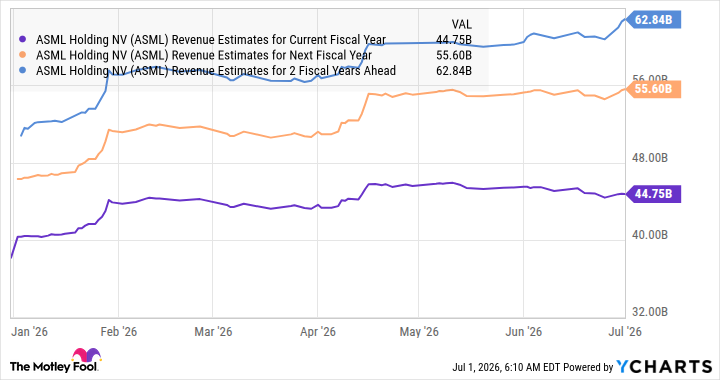Click The Motley Fool logo
The height and width of the screenshot is (380, 720).
(x=55, y=361)
